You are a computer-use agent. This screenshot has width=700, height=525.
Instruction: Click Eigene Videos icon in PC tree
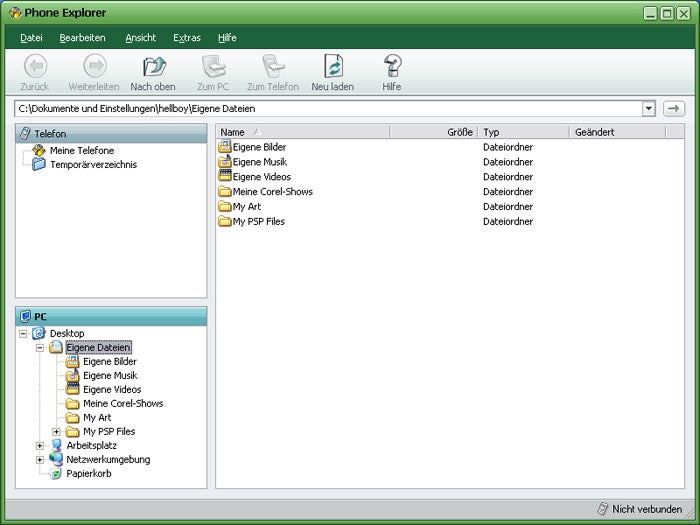(72, 389)
